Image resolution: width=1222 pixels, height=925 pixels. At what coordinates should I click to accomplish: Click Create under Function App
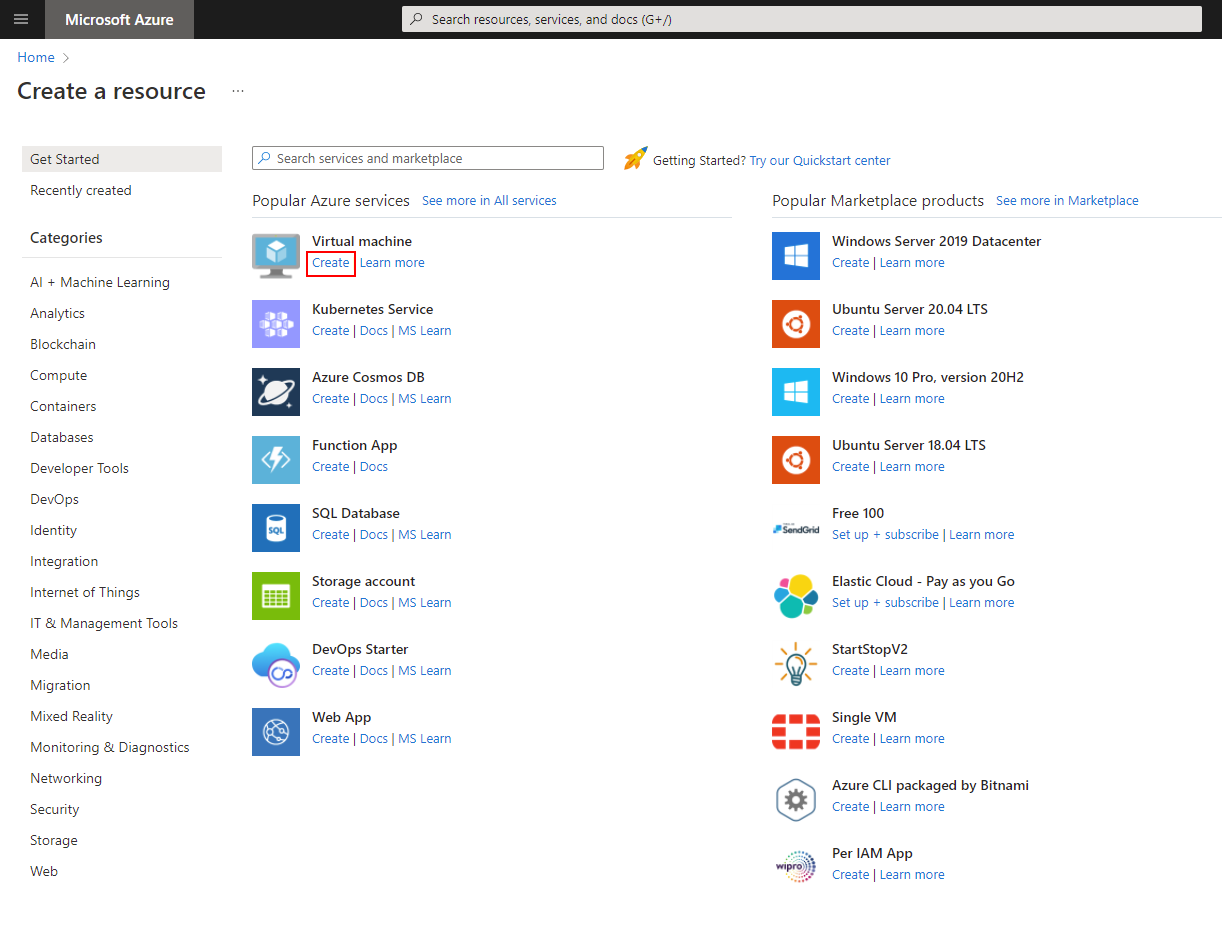coord(331,467)
